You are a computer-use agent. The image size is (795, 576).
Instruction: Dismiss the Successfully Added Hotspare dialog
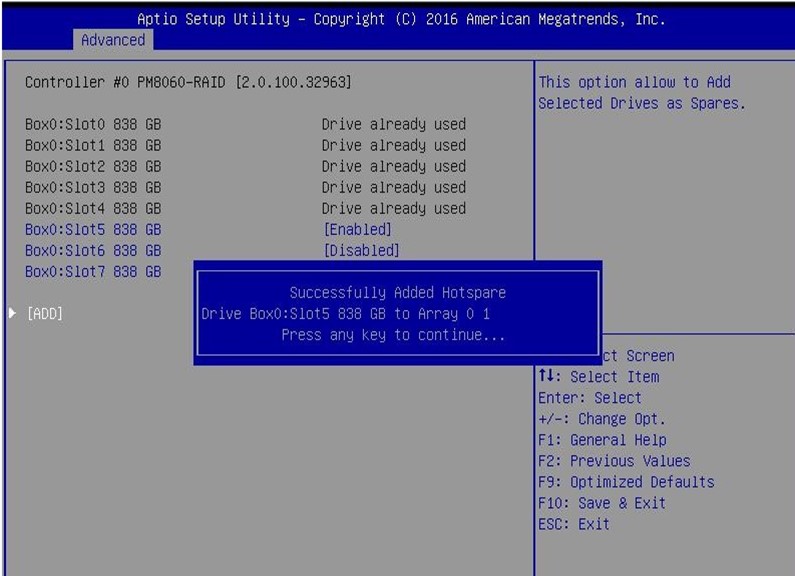397,314
